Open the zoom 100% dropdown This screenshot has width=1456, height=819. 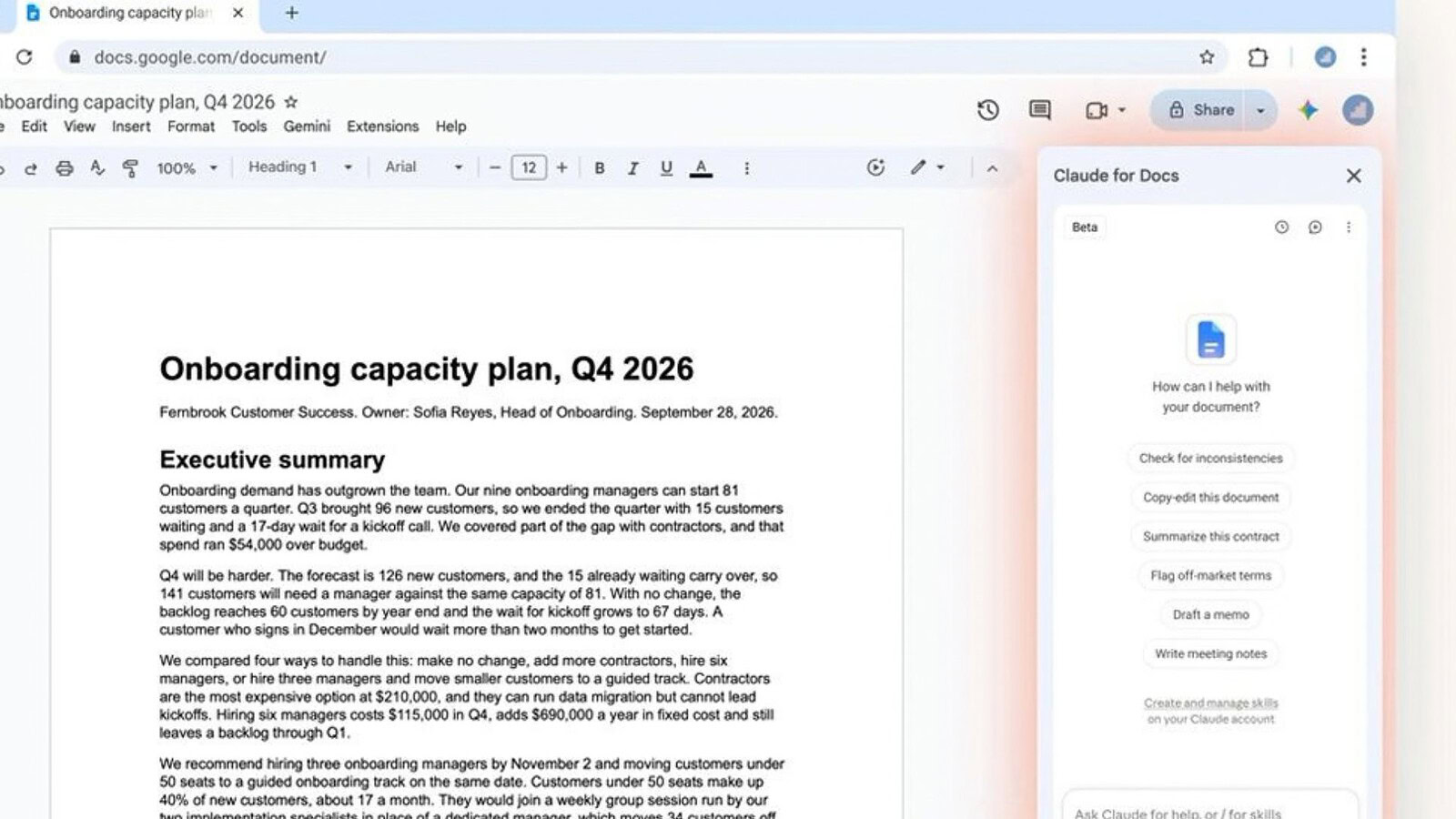click(x=187, y=168)
